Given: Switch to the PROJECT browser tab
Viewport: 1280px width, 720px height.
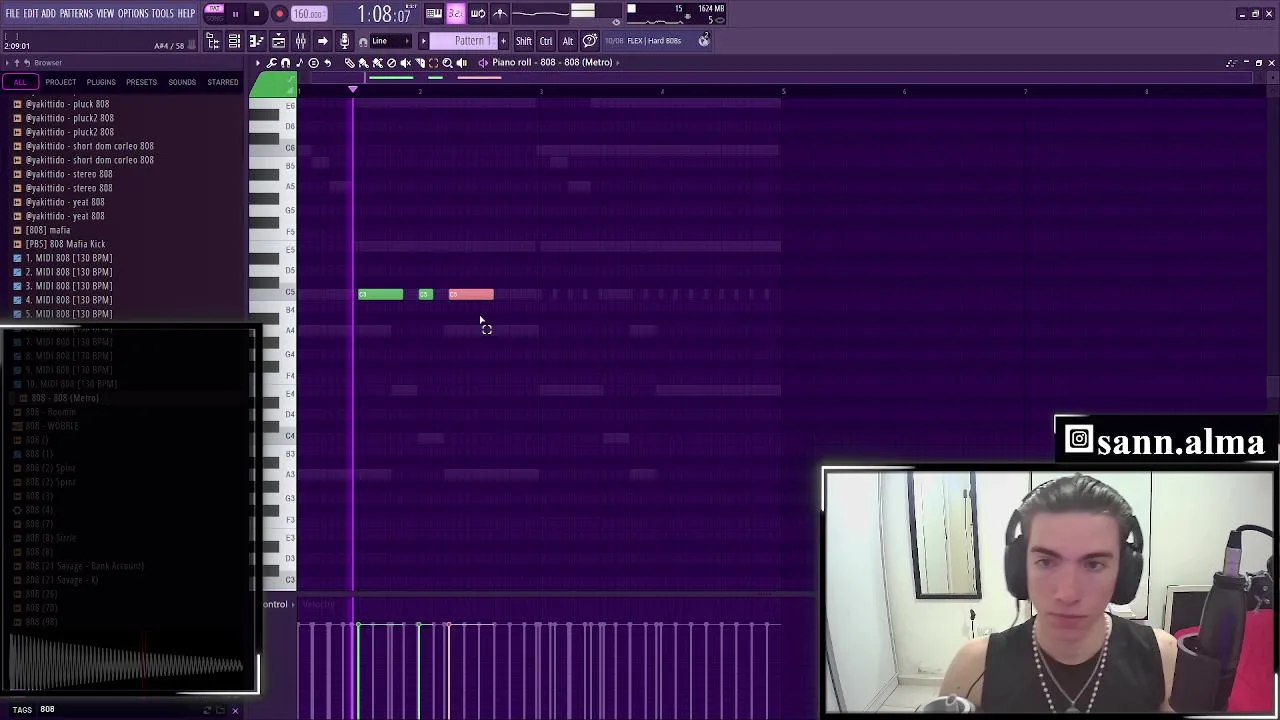Looking at the screenshot, I should tap(60, 82).
